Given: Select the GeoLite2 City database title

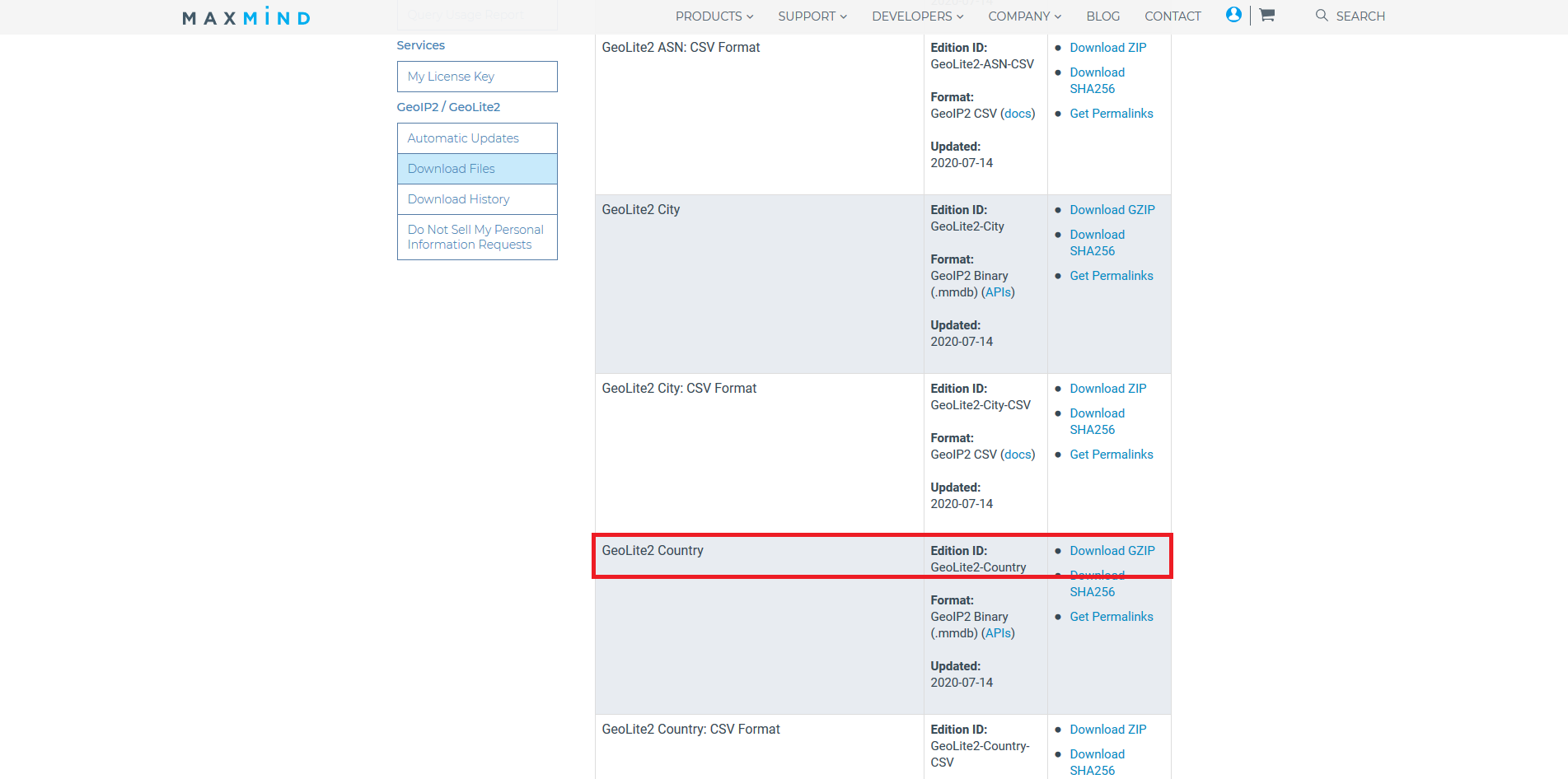Looking at the screenshot, I should 640,210.
